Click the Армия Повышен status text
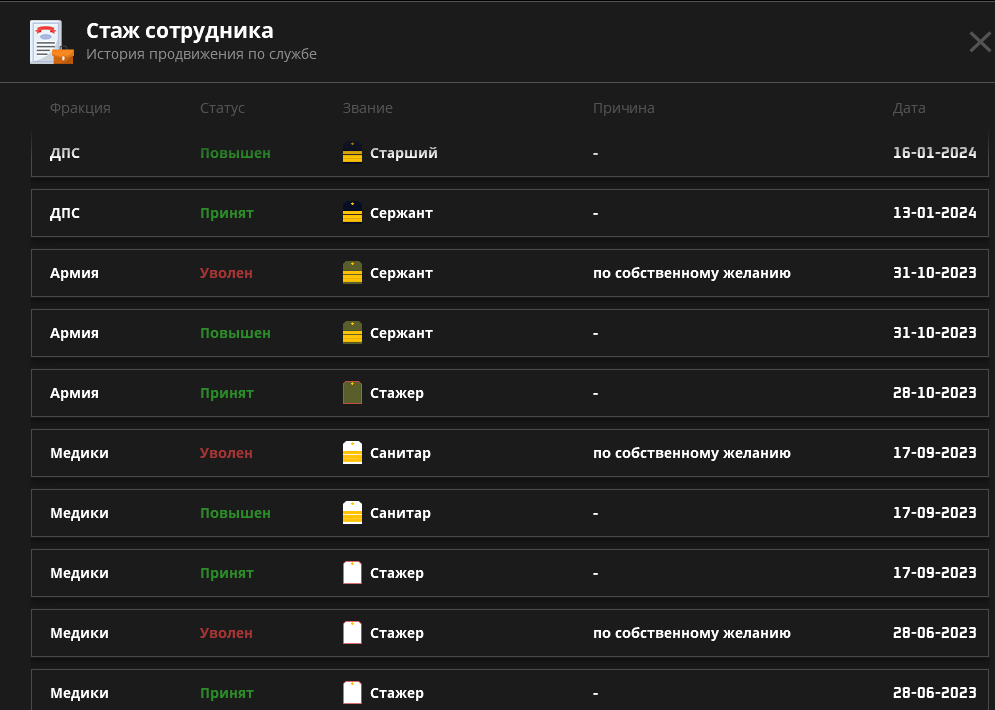The width and height of the screenshot is (995, 710). (235, 333)
